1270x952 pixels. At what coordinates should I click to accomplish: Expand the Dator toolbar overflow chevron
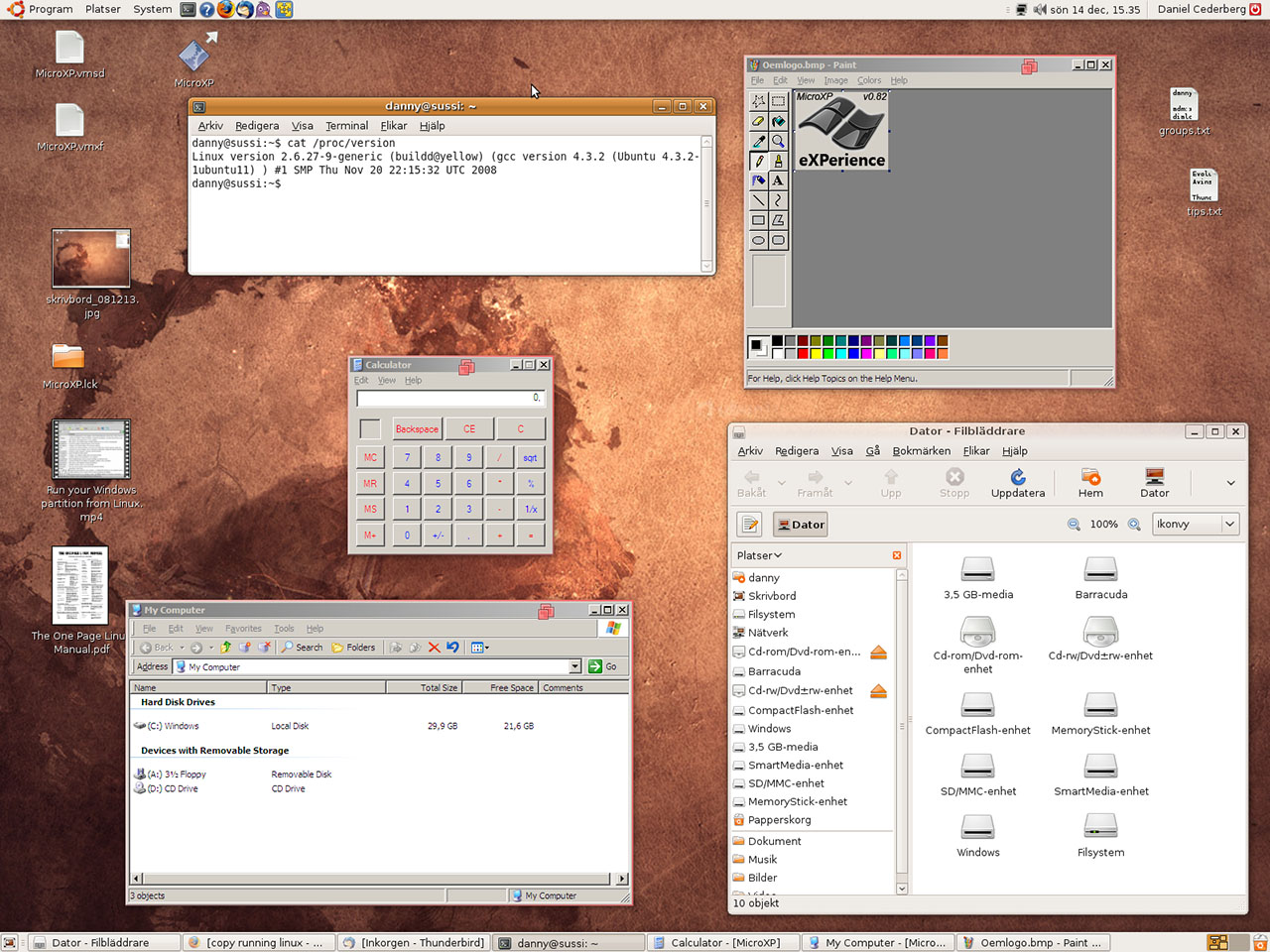(x=1230, y=483)
